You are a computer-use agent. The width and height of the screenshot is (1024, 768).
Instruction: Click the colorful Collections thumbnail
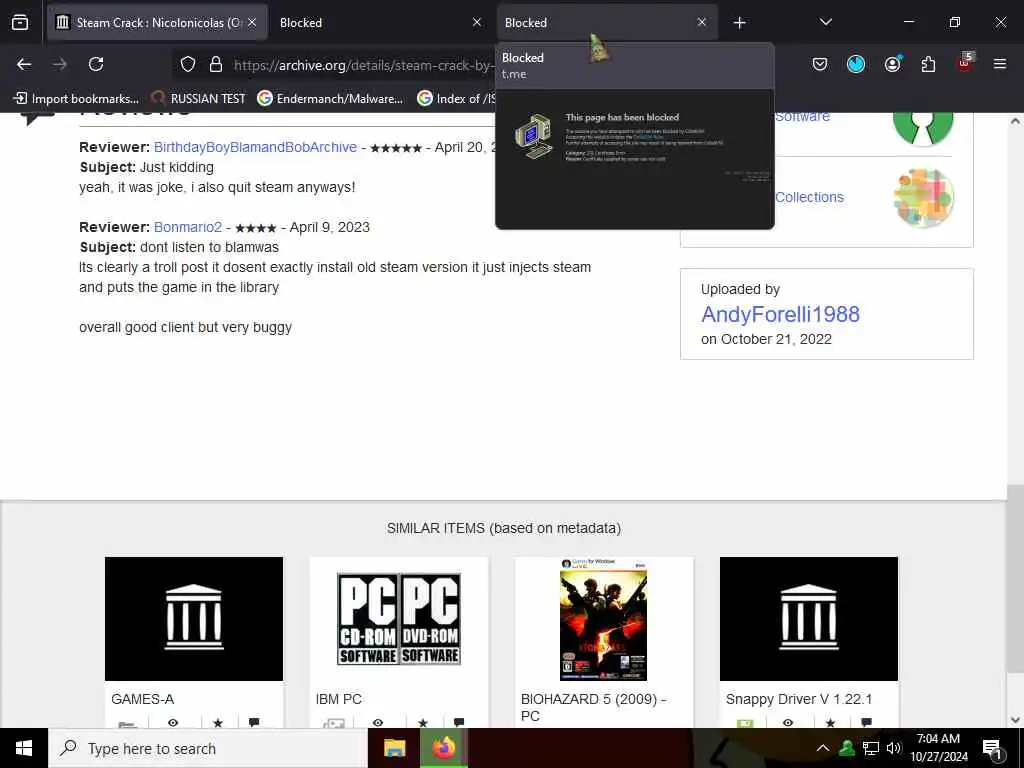(923, 197)
